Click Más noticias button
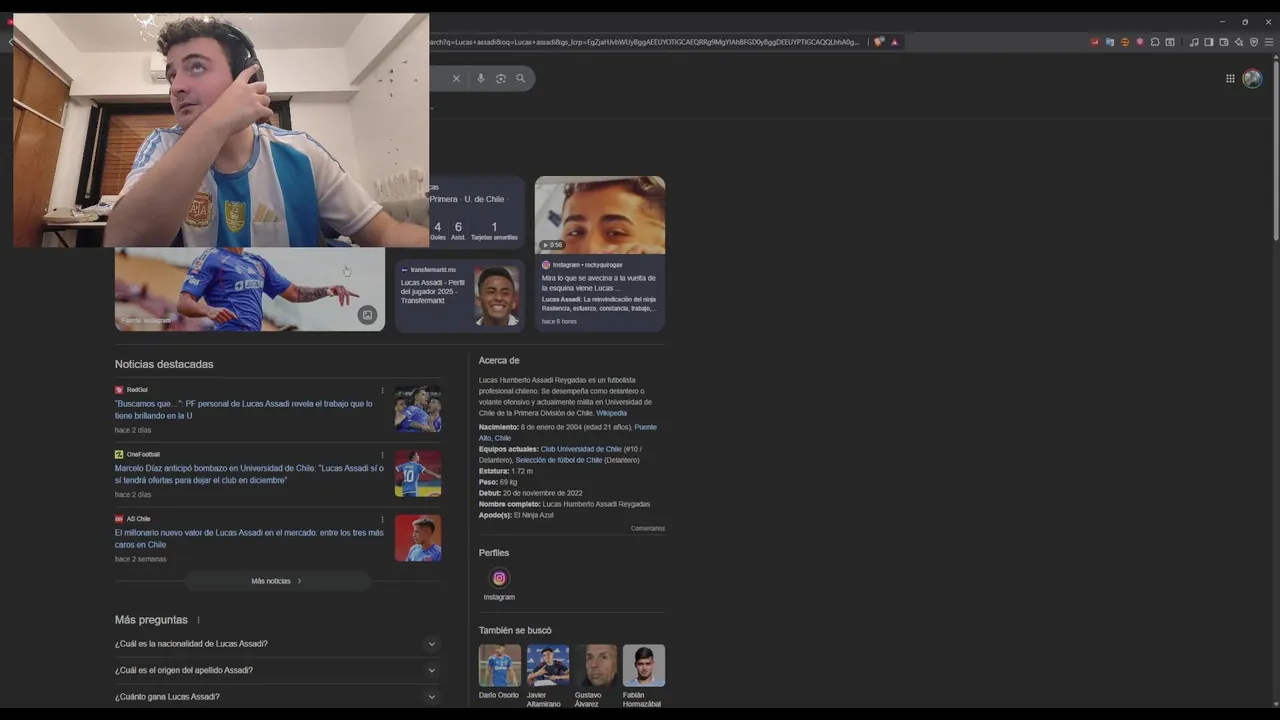The height and width of the screenshot is (720, 1280). (277, 581)
